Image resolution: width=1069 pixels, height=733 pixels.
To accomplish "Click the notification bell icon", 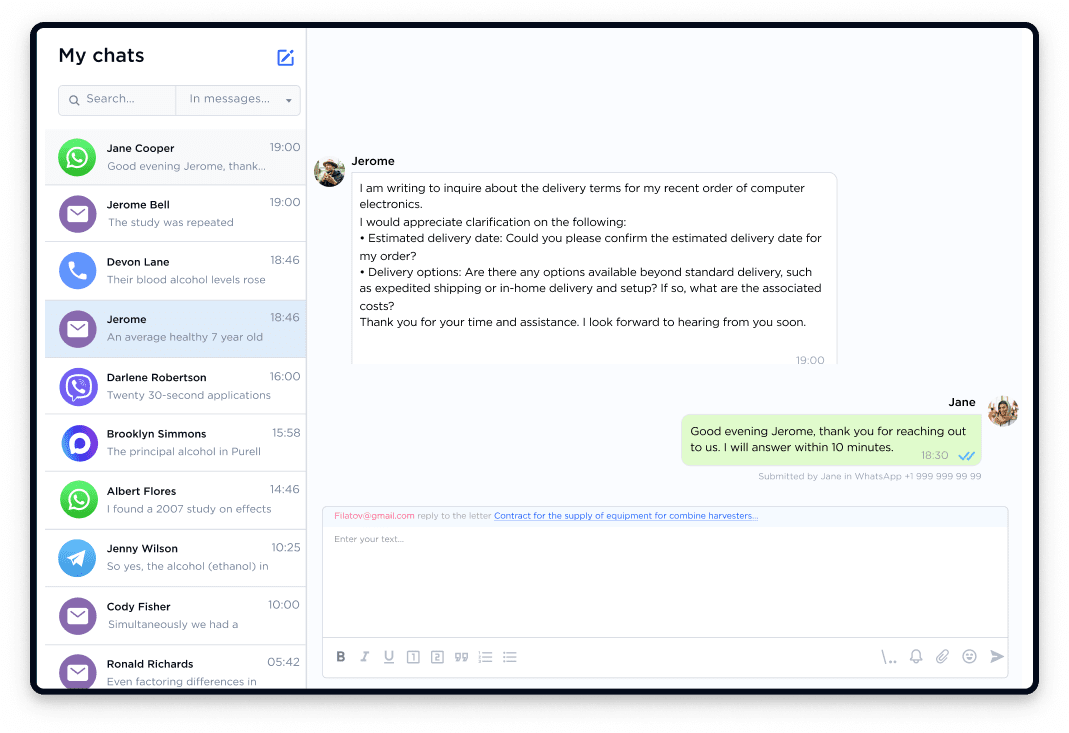I will coord(916,657).
